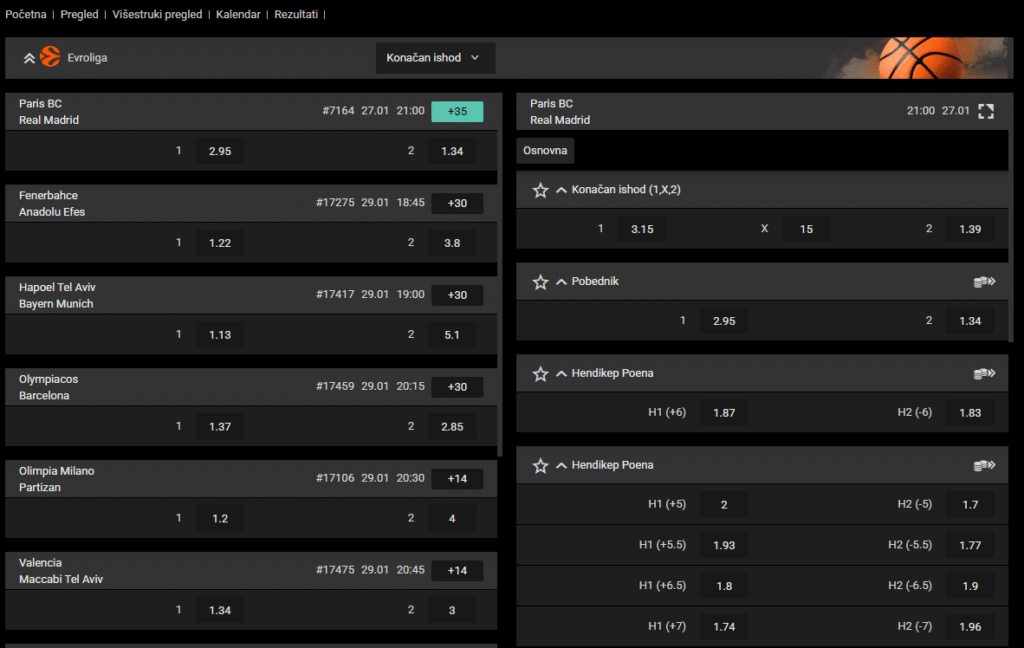Collapse the league using double-chevron icon
Screen dimensions: 1024x648
coord(29,58)
